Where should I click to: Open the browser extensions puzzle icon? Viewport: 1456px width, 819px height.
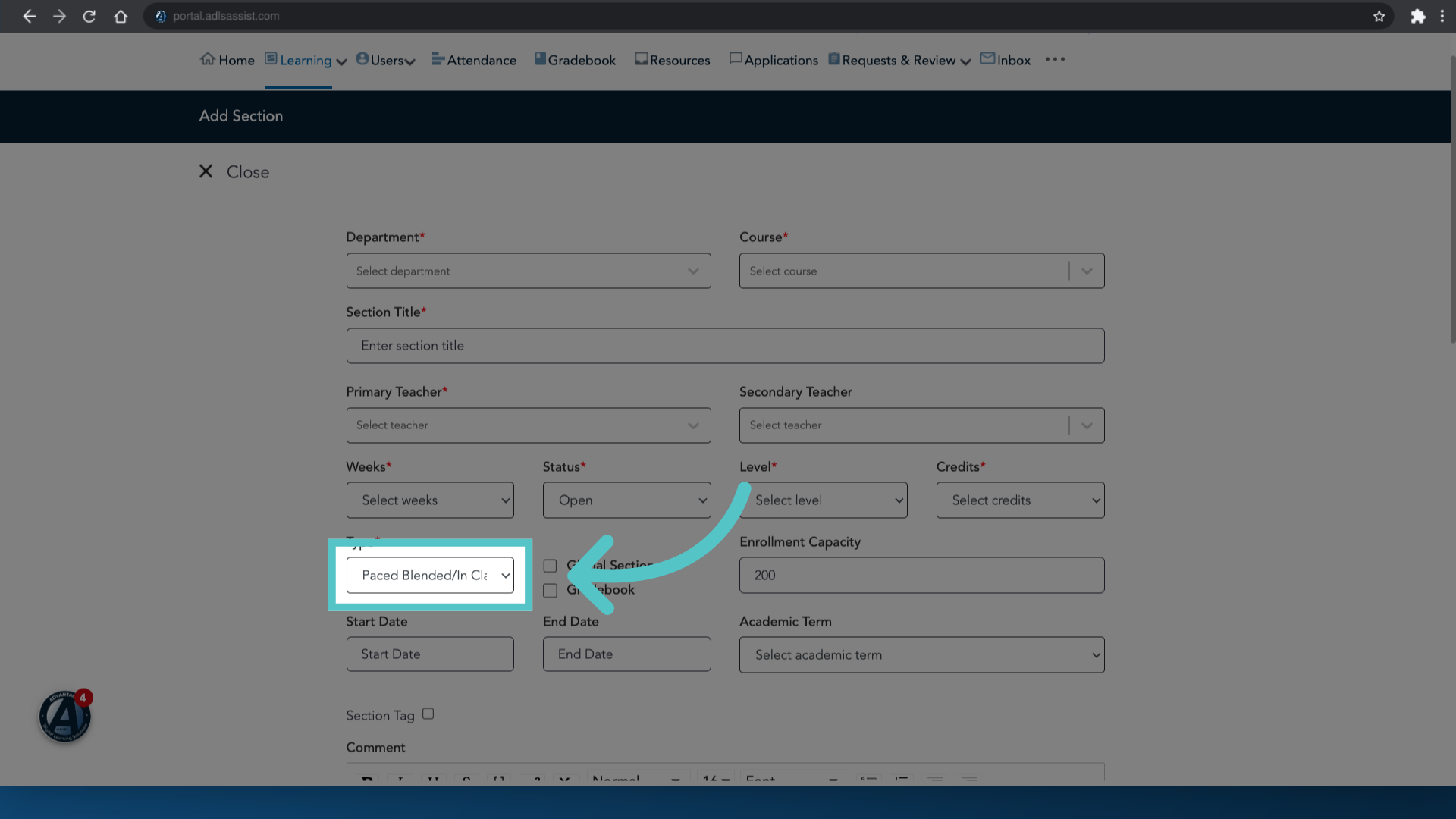click(x=1417, y=16)
